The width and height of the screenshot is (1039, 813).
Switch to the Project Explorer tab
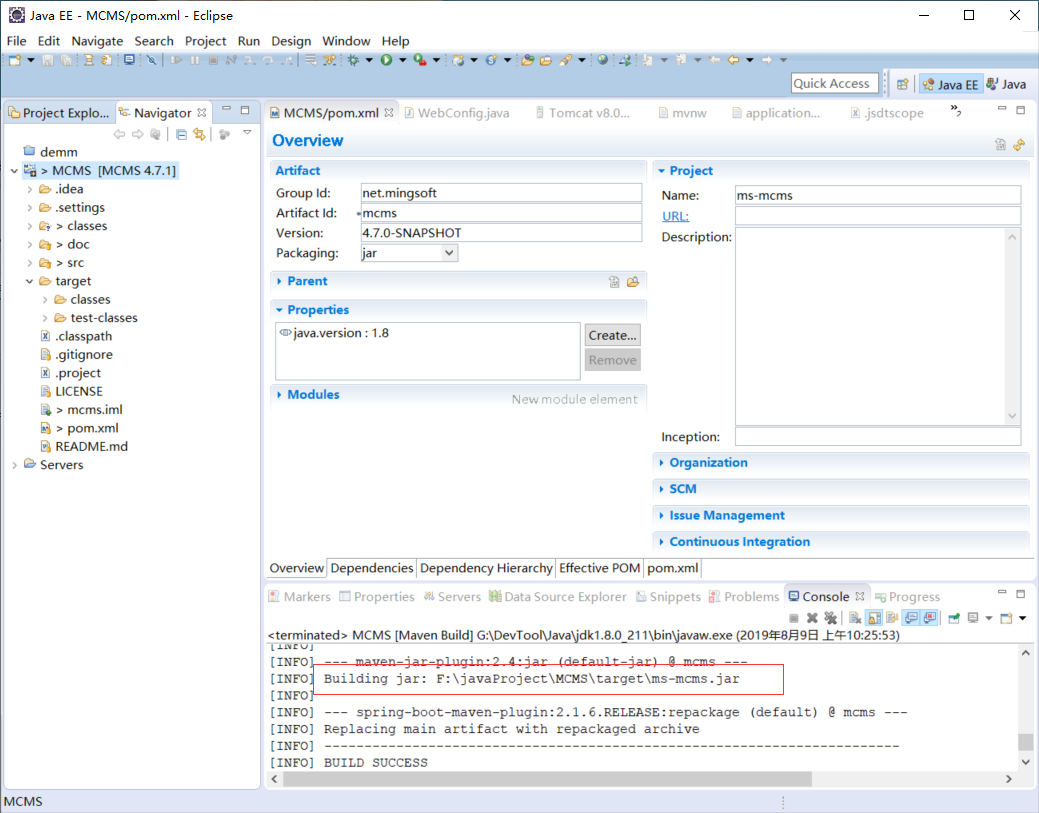pos(60,113)
